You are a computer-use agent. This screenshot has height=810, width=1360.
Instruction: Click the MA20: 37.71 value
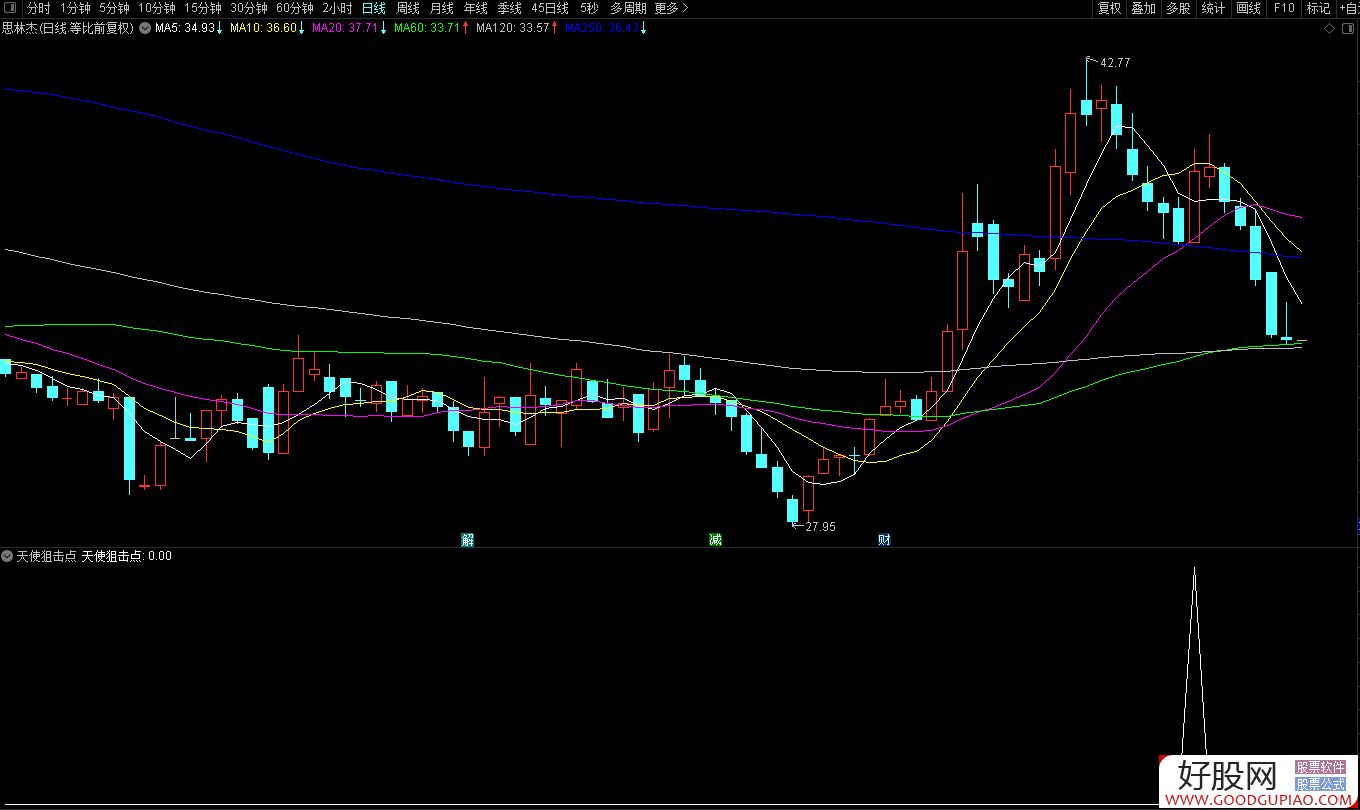tap(345, 28)
